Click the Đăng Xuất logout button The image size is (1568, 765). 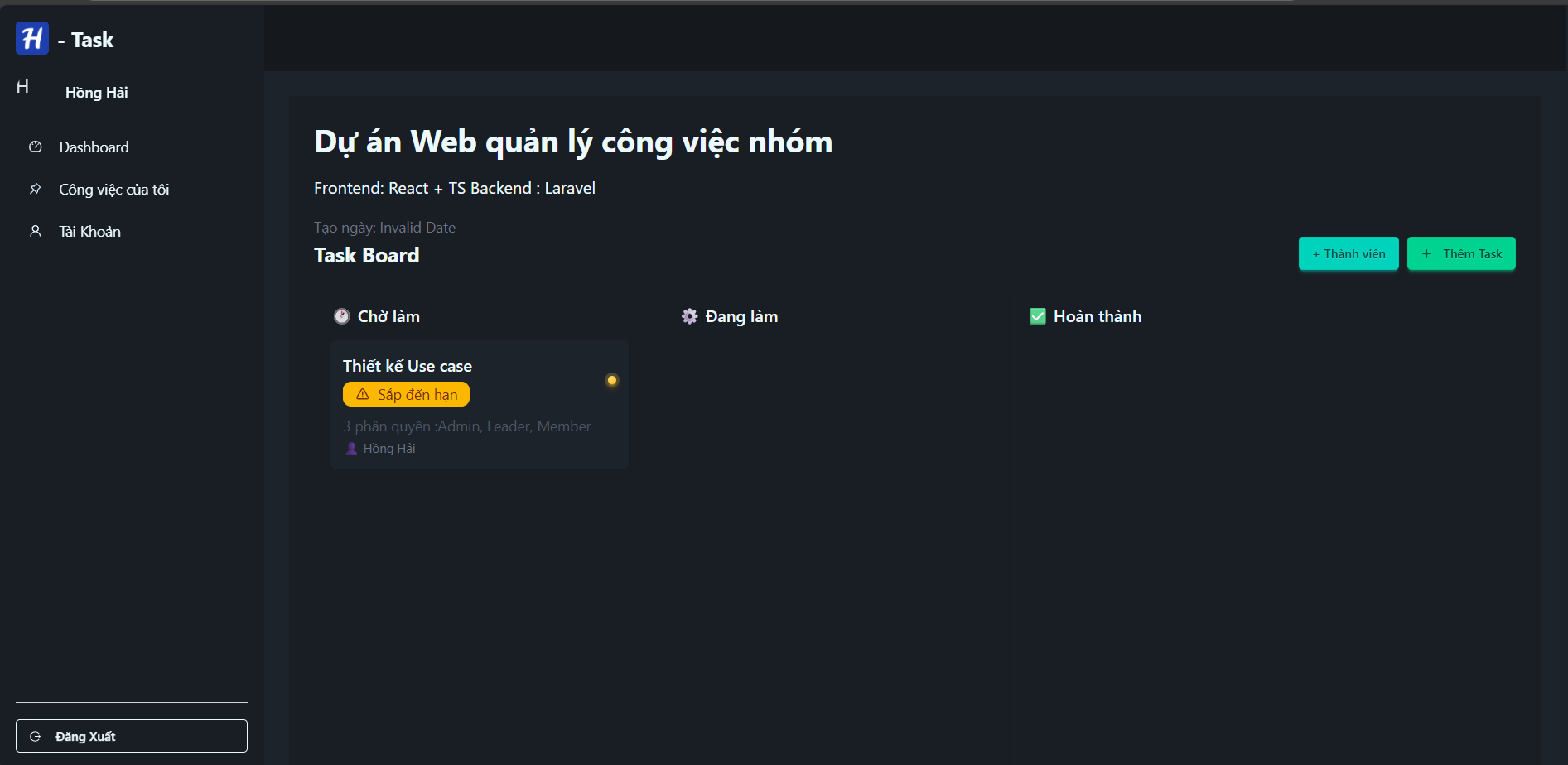(x=132, y=736)
